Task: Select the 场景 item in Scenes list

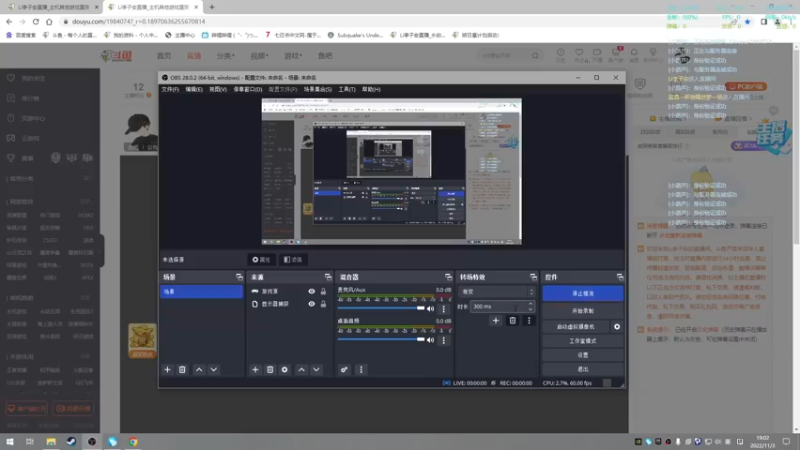Action: click(201, 291)
